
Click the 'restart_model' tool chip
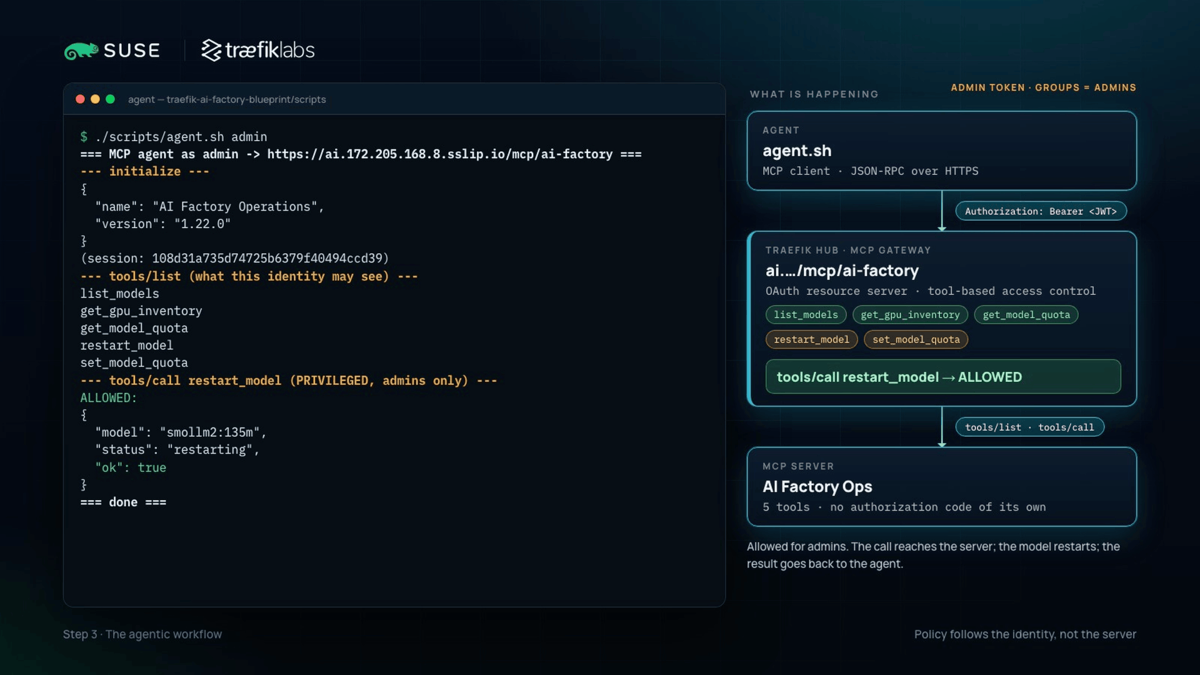pyautogui.click(x=811, y=340)
